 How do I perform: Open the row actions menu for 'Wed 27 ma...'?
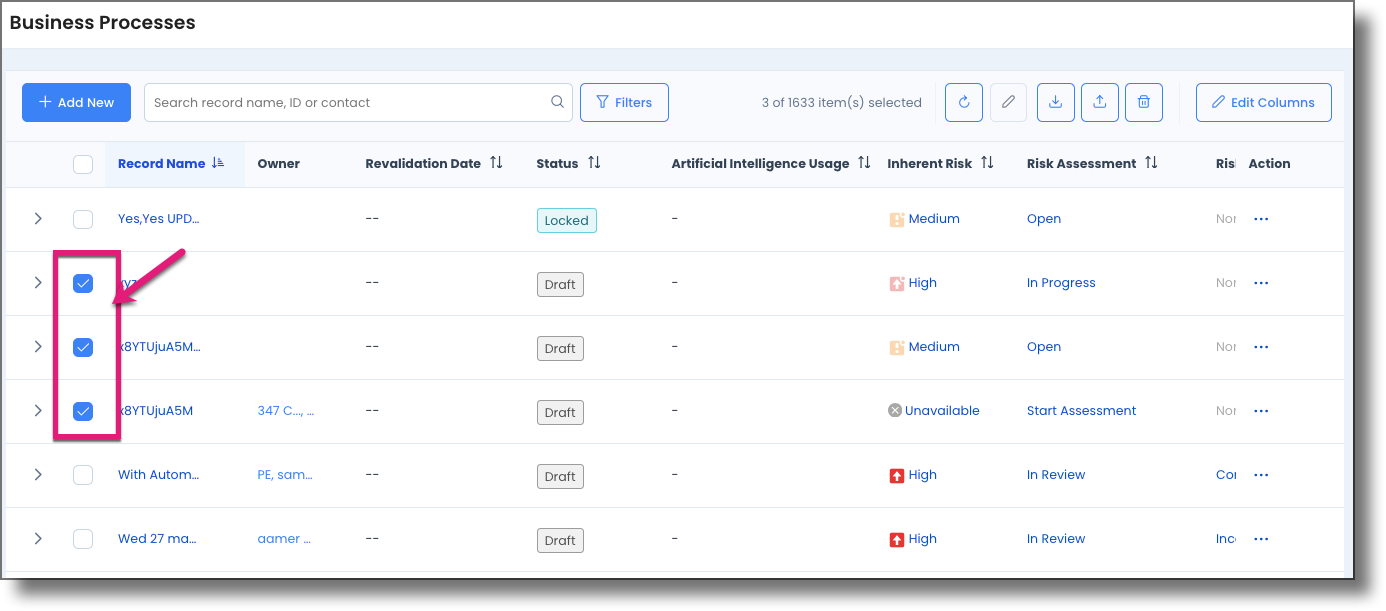tap(1261, 538)
